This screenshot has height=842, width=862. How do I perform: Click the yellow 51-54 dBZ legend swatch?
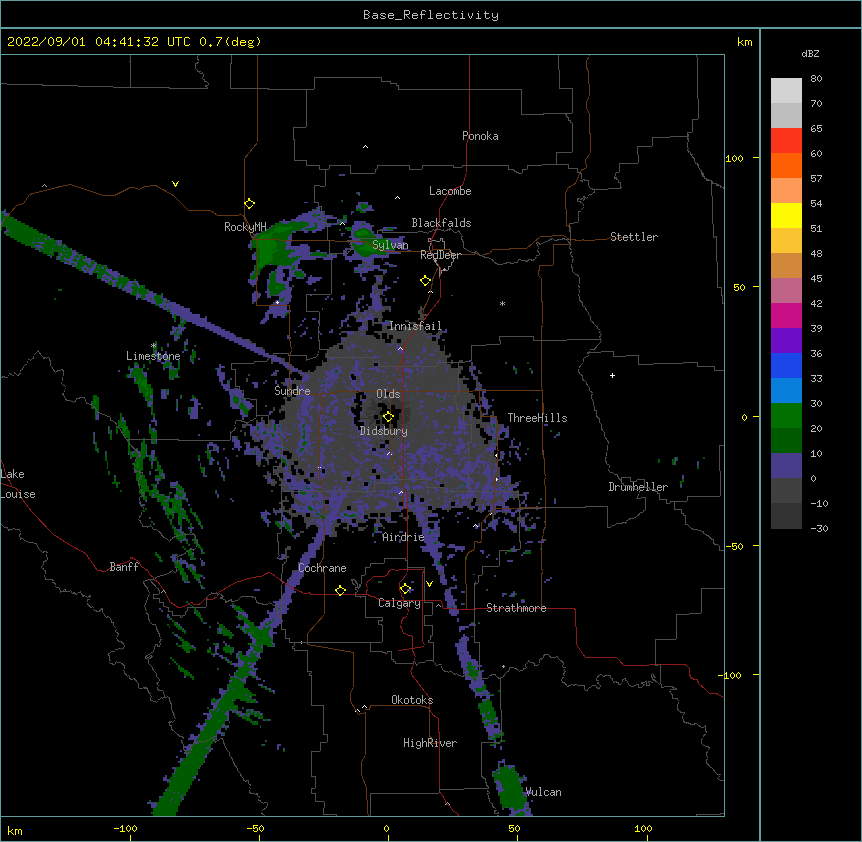(786, 215)
